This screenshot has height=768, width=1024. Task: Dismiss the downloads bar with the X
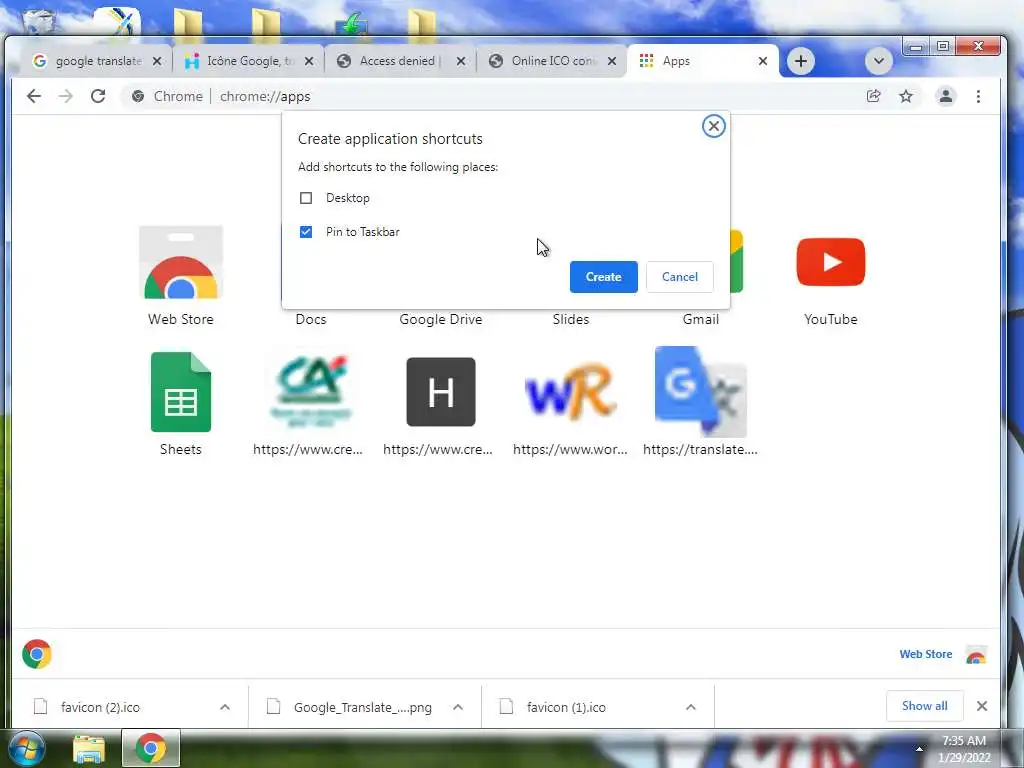click(982, 706)
